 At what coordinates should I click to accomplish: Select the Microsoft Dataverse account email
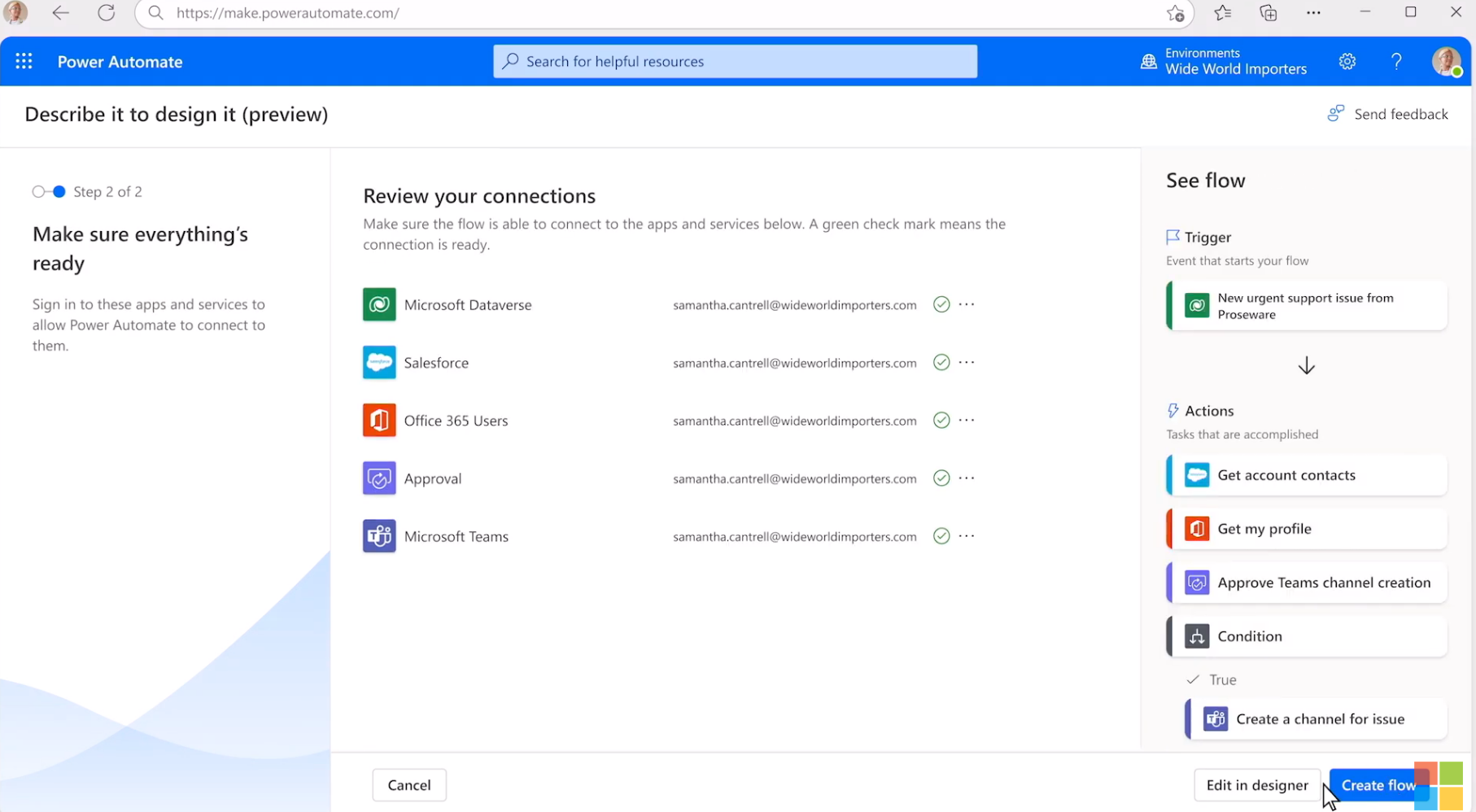(x=794, y=305)
